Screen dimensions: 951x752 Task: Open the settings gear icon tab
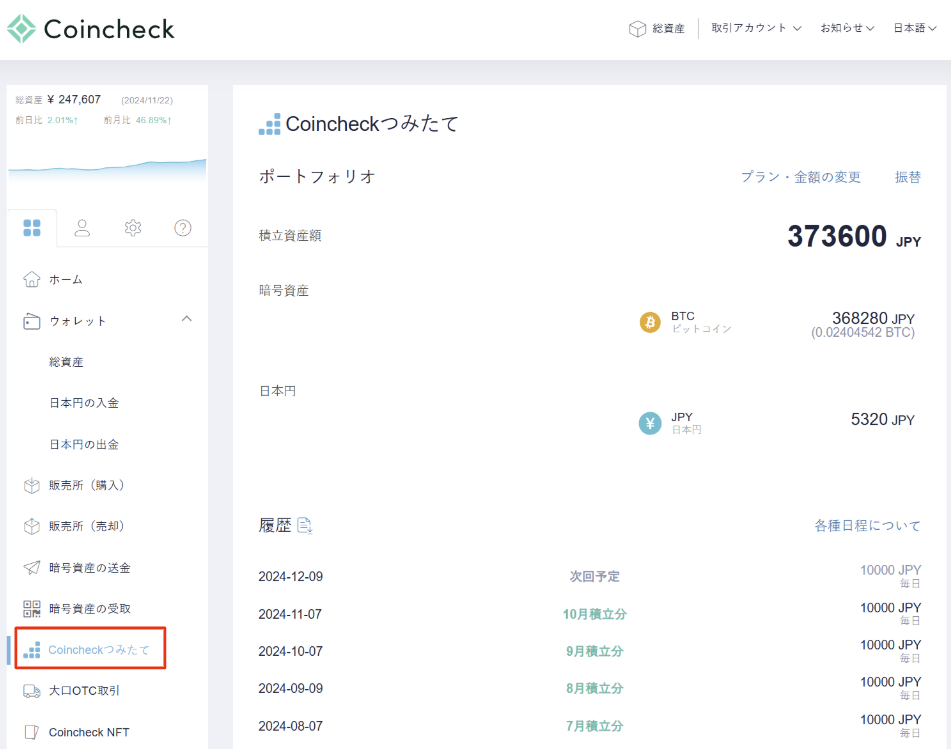point(133,228)
